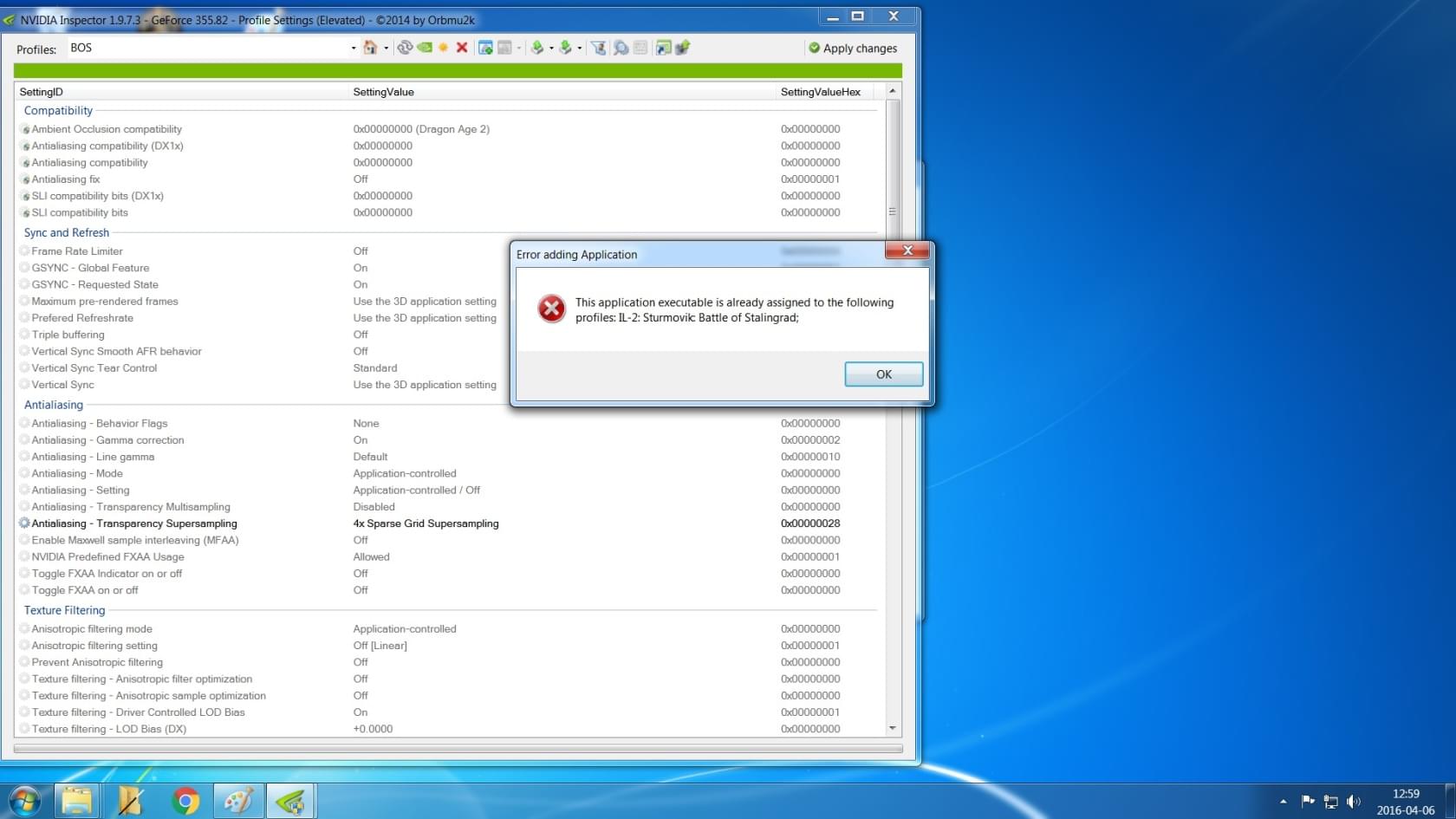Click the red X delete profile icon
Image resolution: width=1456 pixels, height=819 pixels.
[x=462, y=48]
